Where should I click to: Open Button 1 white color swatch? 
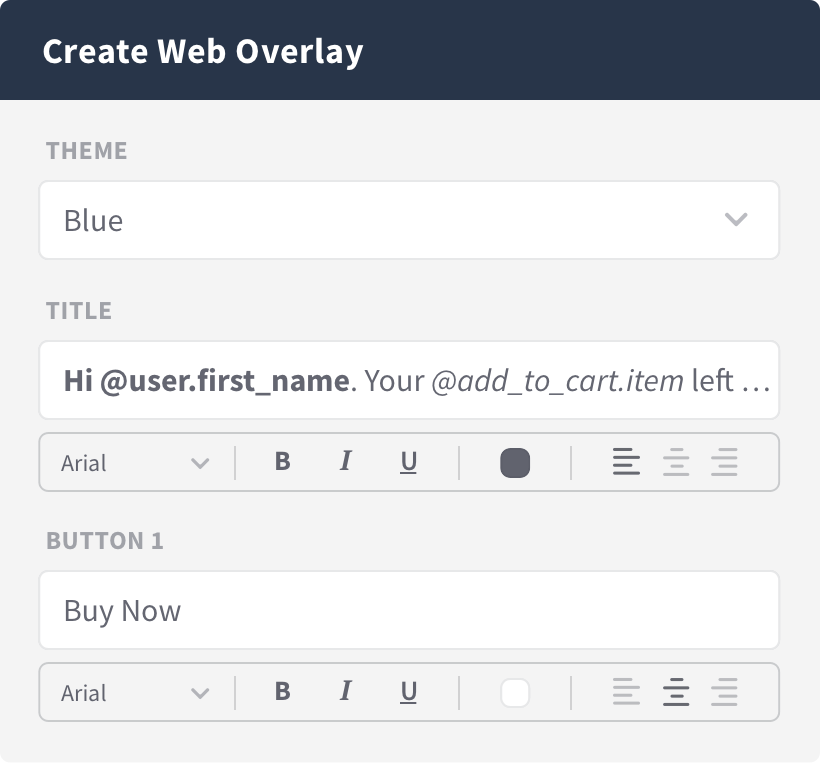515,693
